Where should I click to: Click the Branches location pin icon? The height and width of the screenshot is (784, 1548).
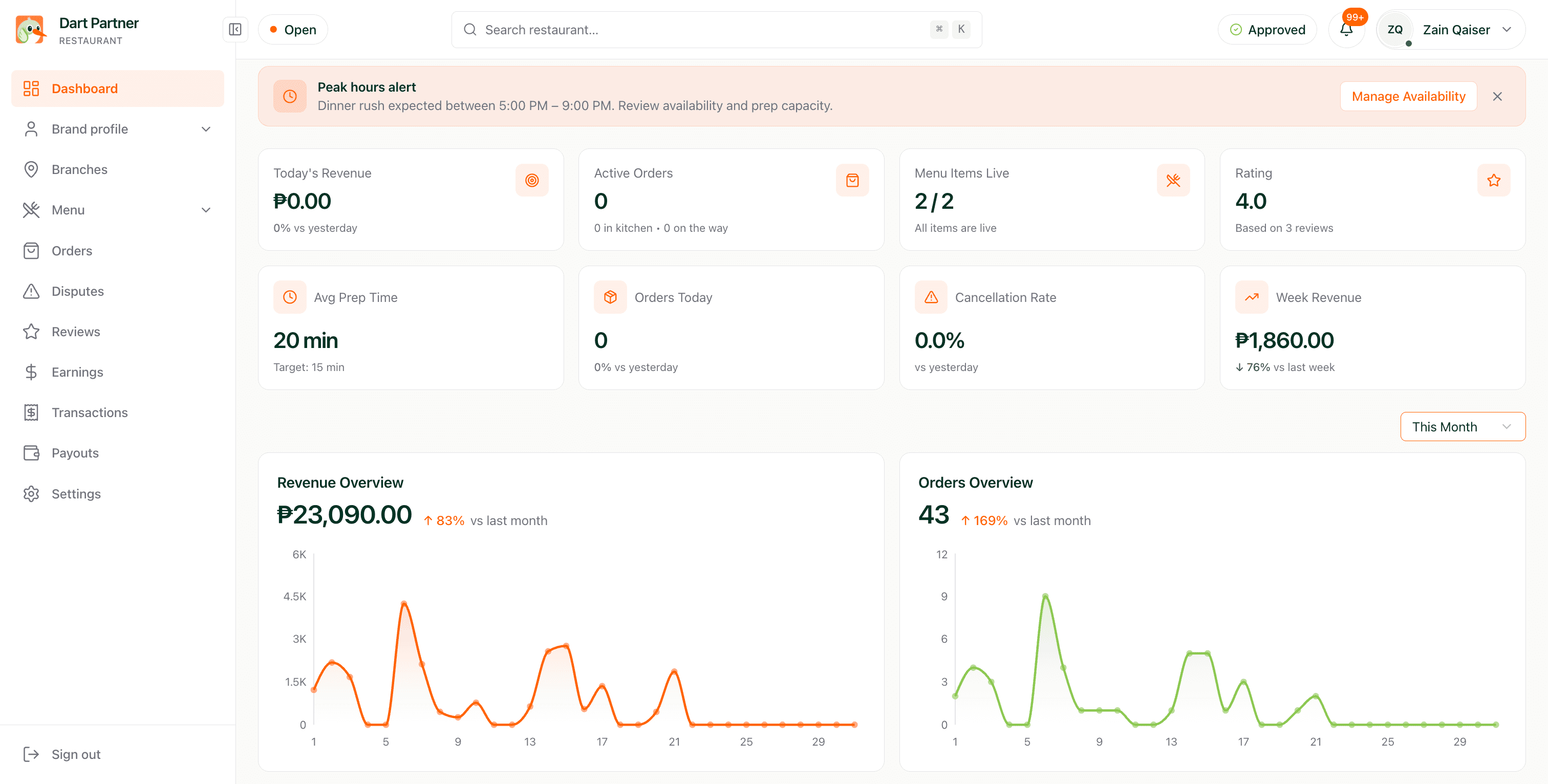coord(31,169)
